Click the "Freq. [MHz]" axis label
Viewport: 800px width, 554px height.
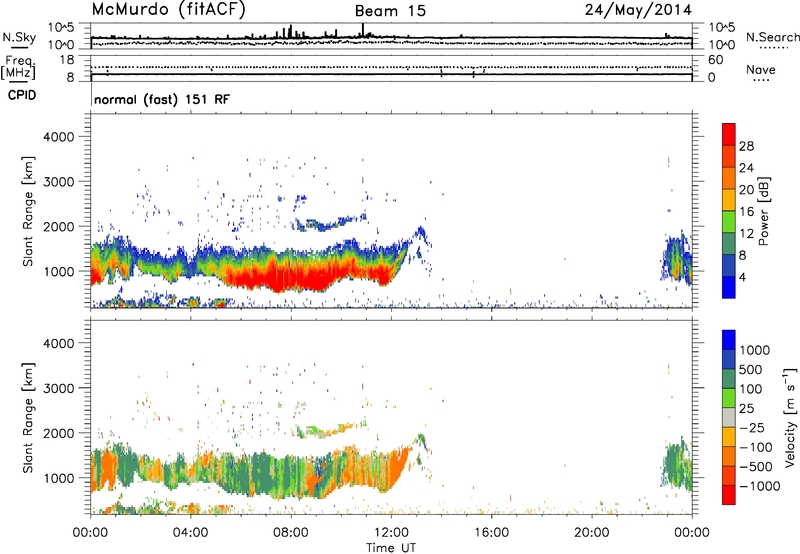point(18,68)
